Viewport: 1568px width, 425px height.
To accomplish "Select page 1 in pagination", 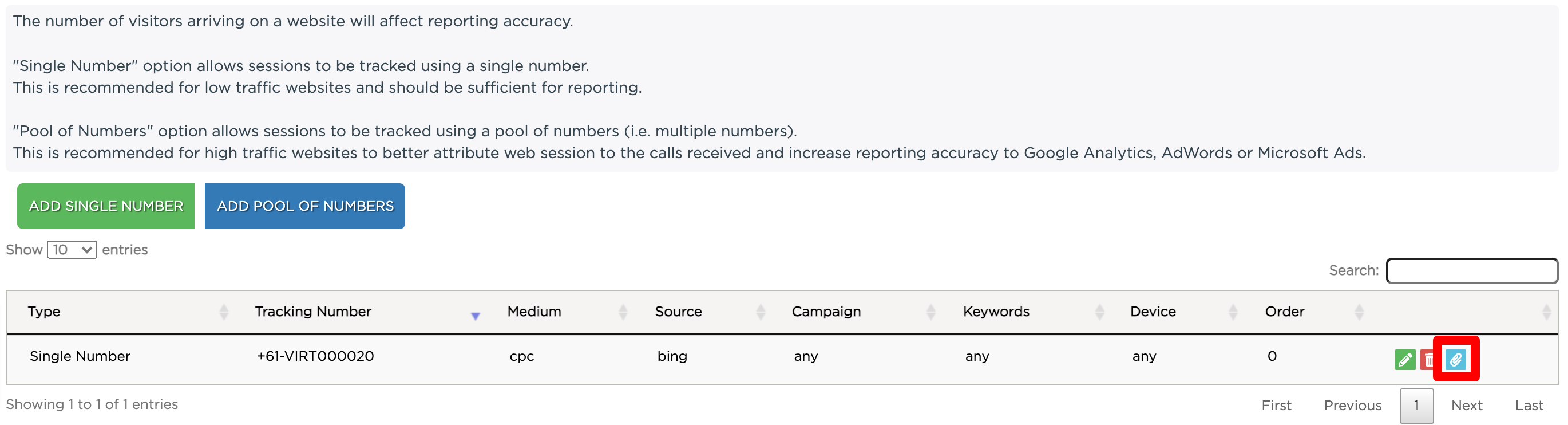I will 1416,406.
